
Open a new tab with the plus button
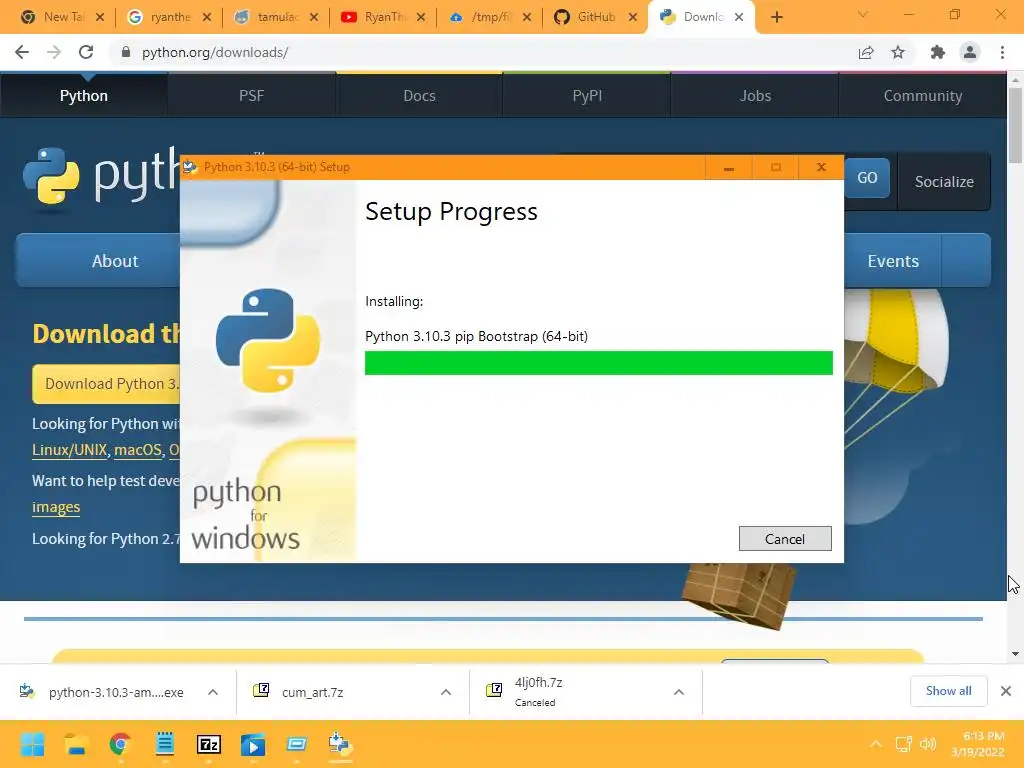[x=776, y=17]
